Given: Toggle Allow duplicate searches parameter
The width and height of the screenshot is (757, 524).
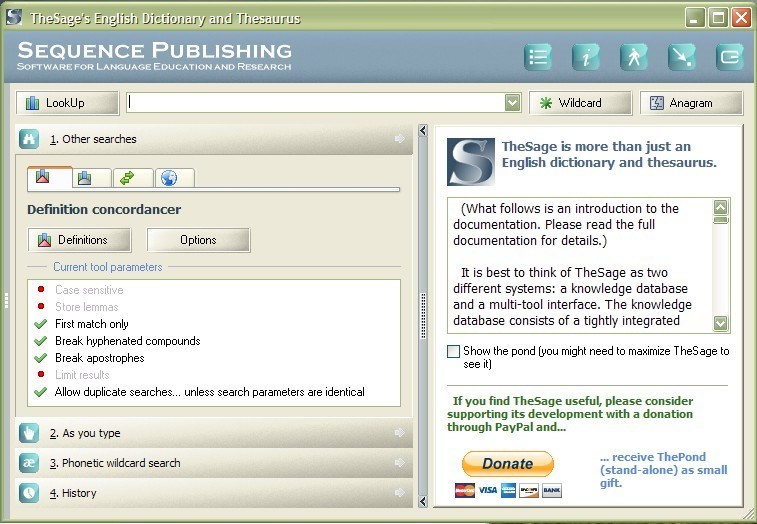Looking at the screenshot, I should [200, 392].
